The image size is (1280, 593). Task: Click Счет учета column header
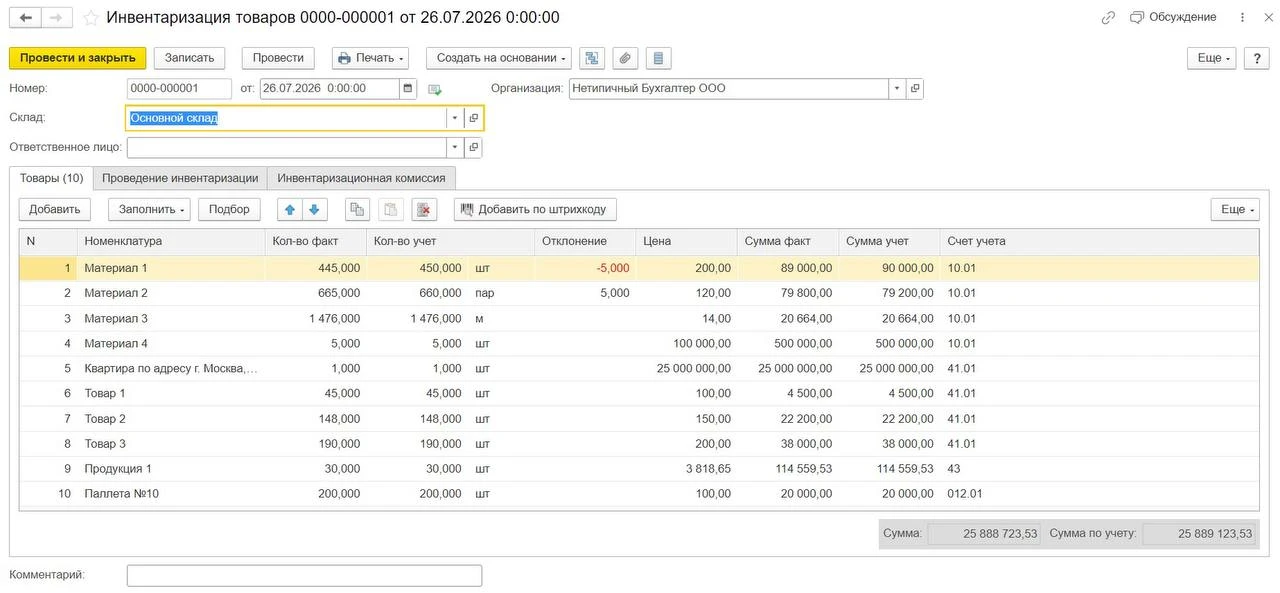click(1100, 241)
